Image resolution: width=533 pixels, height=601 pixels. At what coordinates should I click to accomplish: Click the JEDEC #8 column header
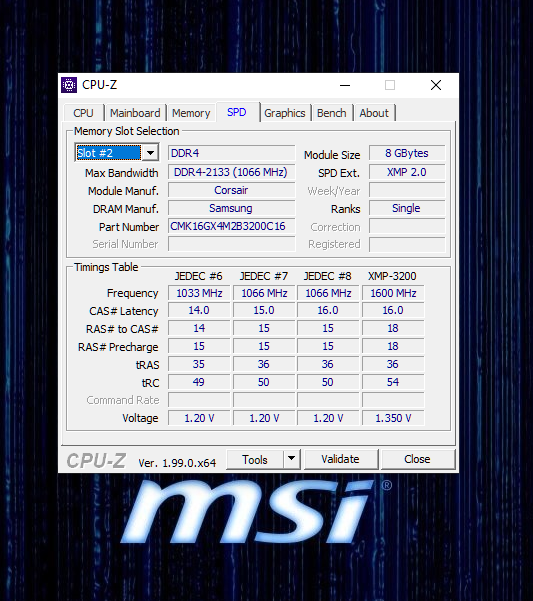pyautogui.click(x=328, y=276)
